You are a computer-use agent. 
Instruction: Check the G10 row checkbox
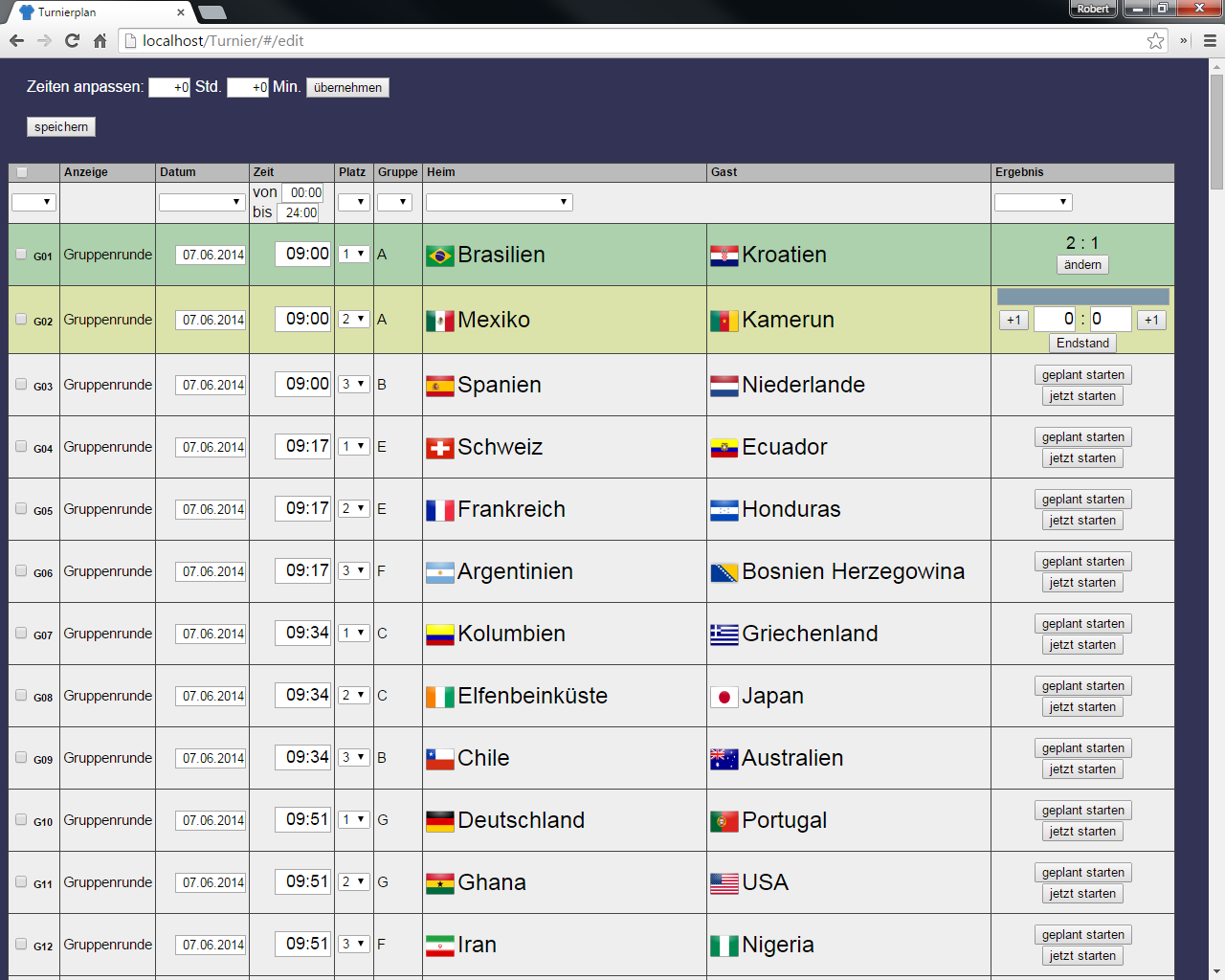(21, 819)
